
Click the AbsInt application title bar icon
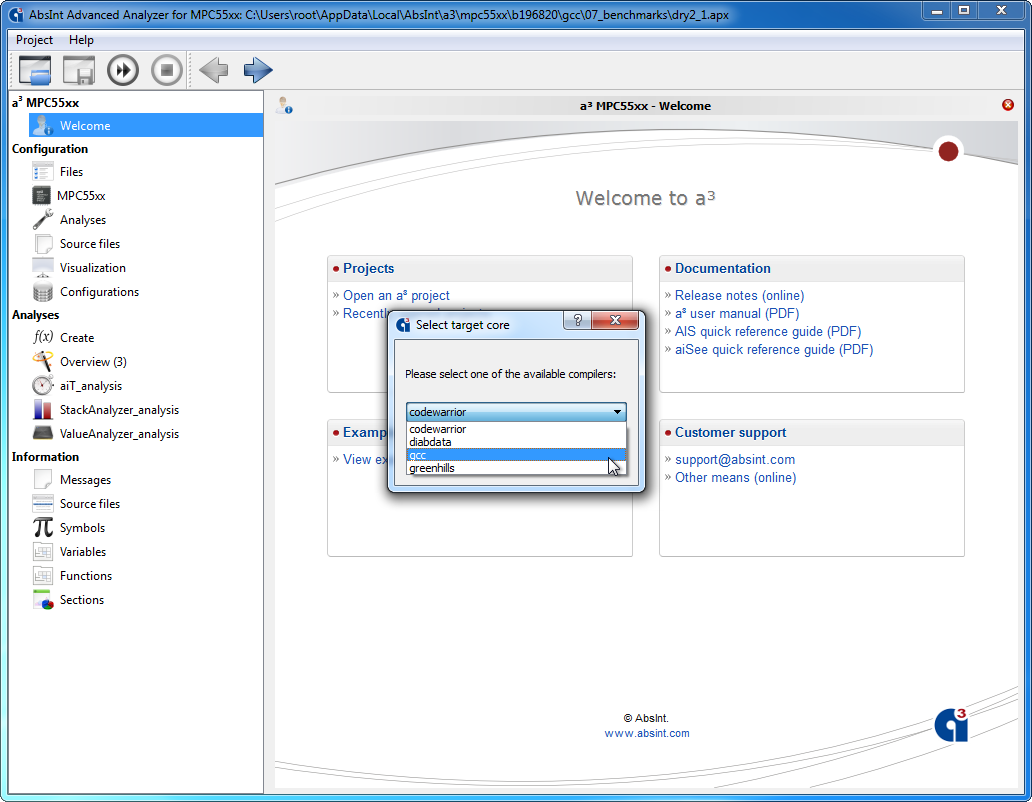(x=16, y=14)
